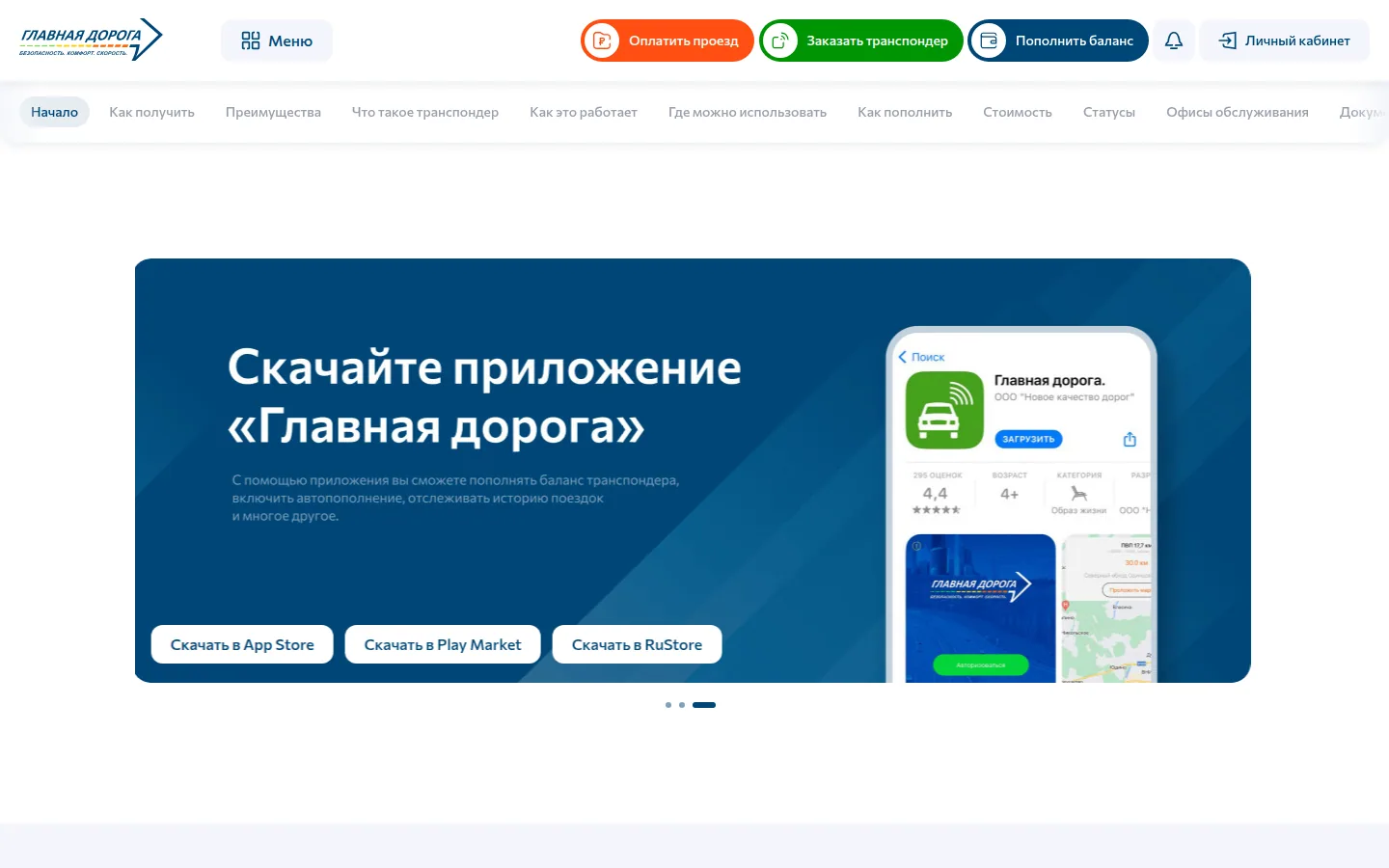Click Скачать в App Store
Viewport: 1389px width, 868px height.
[242, 644]
